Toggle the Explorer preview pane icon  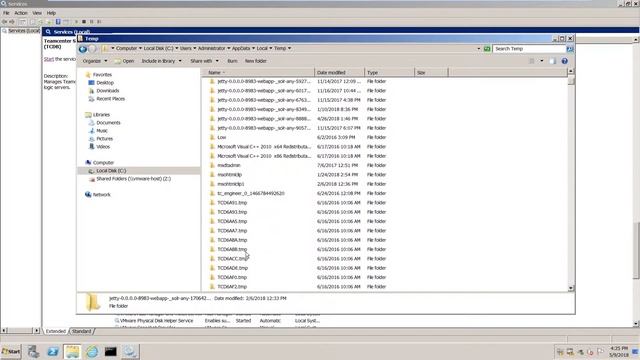point(552,61)
